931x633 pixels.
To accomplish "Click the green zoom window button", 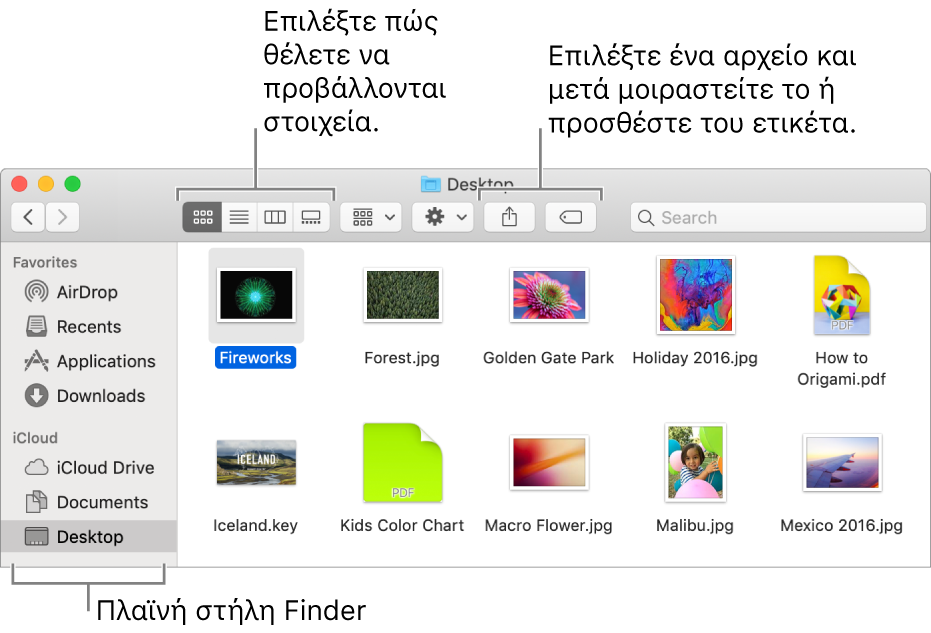I will point(72,183).
